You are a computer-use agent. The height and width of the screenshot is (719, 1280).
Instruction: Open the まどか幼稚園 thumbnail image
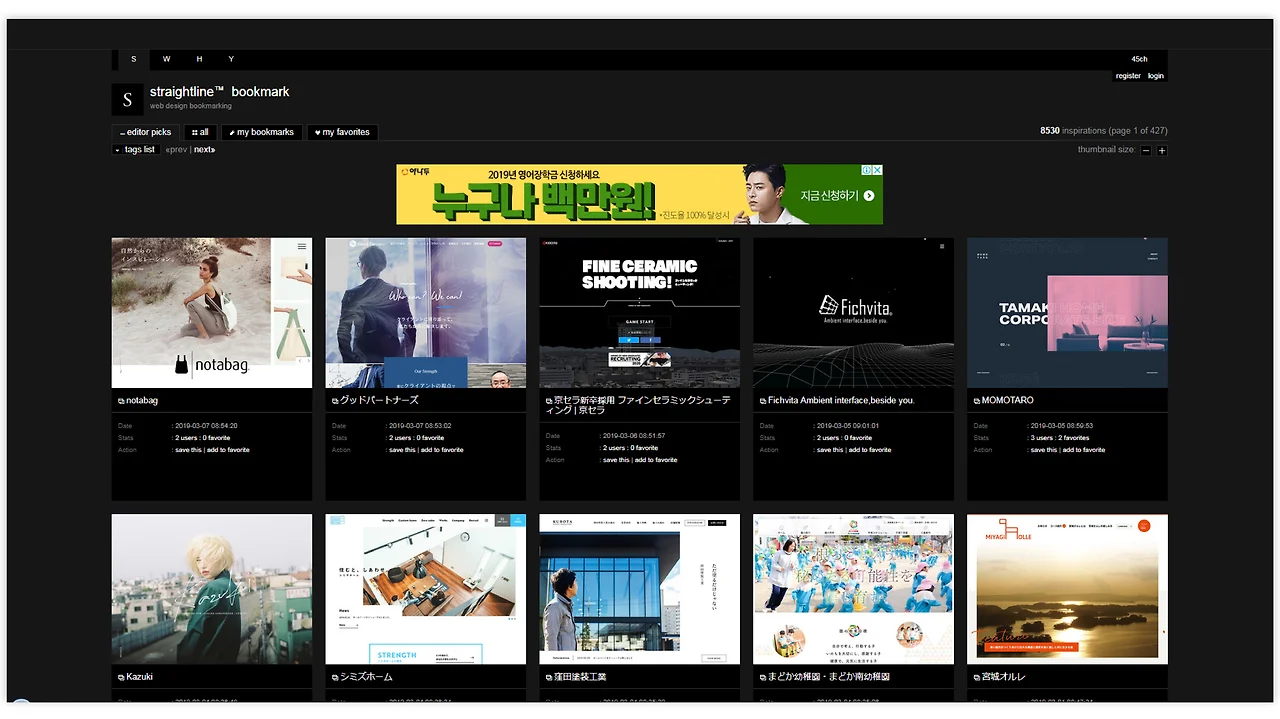(x=854, y=590)
